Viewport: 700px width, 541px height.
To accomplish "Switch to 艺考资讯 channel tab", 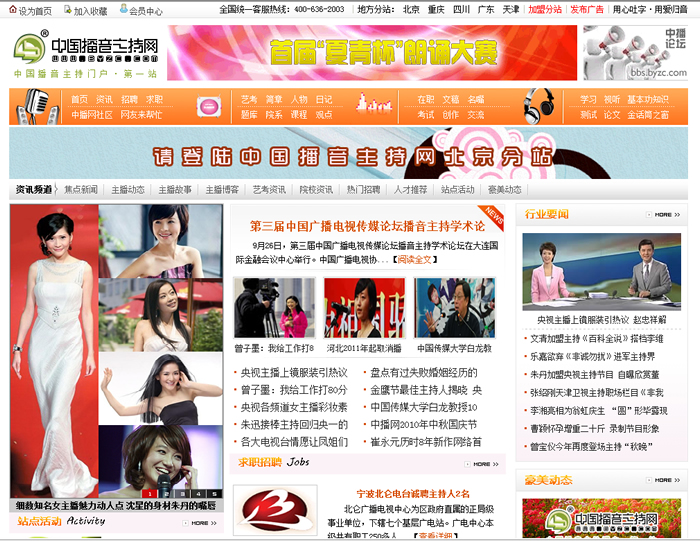I will pyautogui.click(x=269, y=190).
